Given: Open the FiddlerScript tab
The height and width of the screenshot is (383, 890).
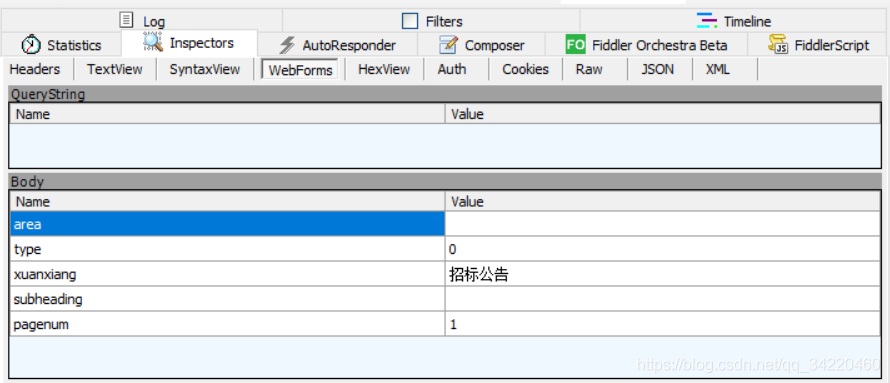Looking at the screenshot, I should [x=818, y=45].
